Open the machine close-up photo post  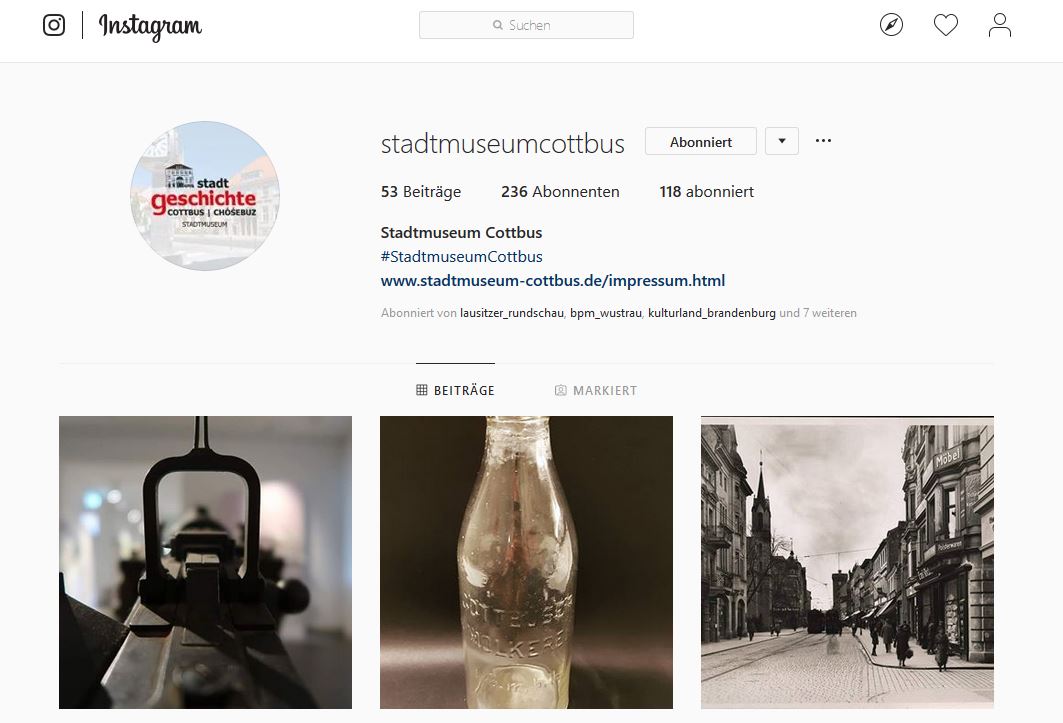[x=205, y=562]
